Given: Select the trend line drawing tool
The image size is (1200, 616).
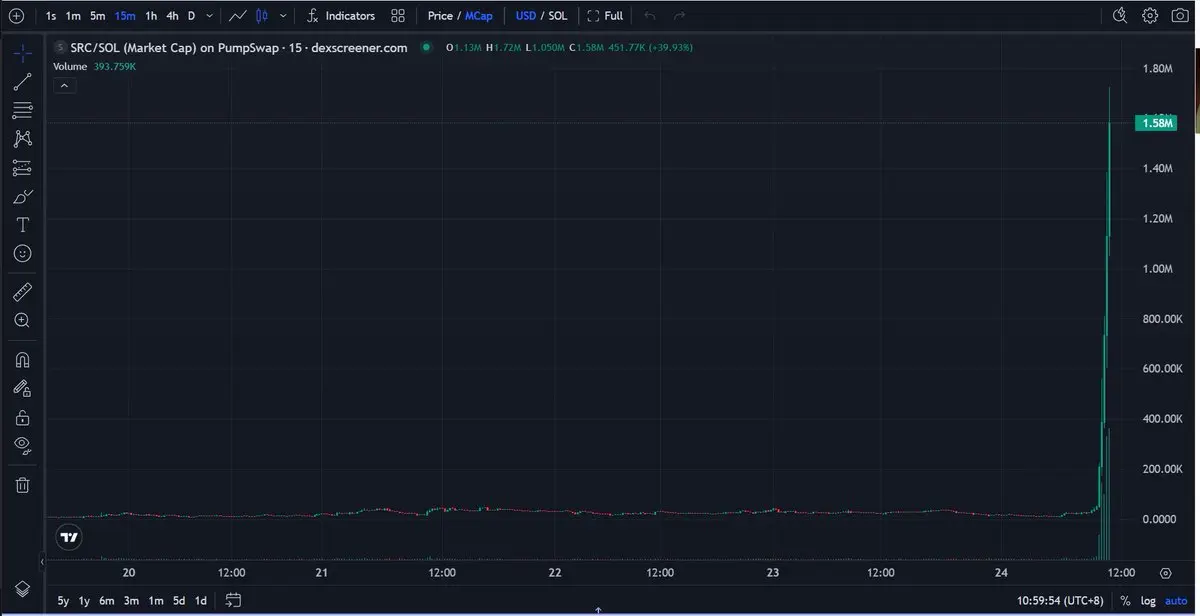Looking at the screenshot, I should pyautogui.click(x=22, y=82).
